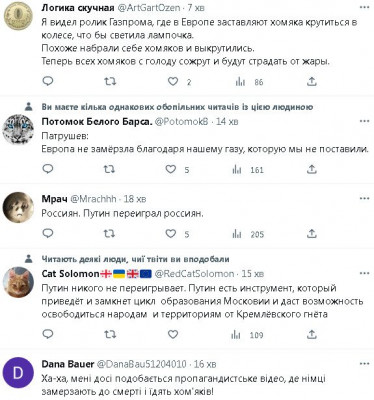The width and height of the screenshot is (374, 400).
Task: Reply to the Cat Solomon tweet
Action: tap(48, 334)
